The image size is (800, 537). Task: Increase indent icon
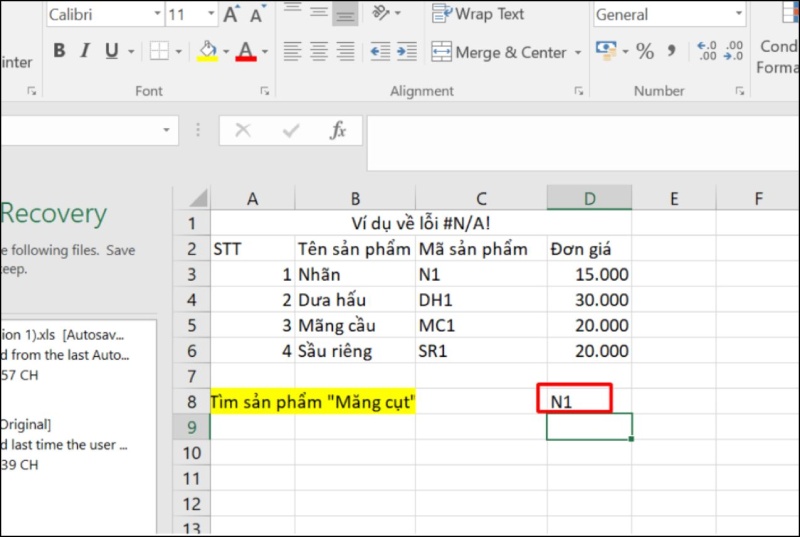coord(407,52)
